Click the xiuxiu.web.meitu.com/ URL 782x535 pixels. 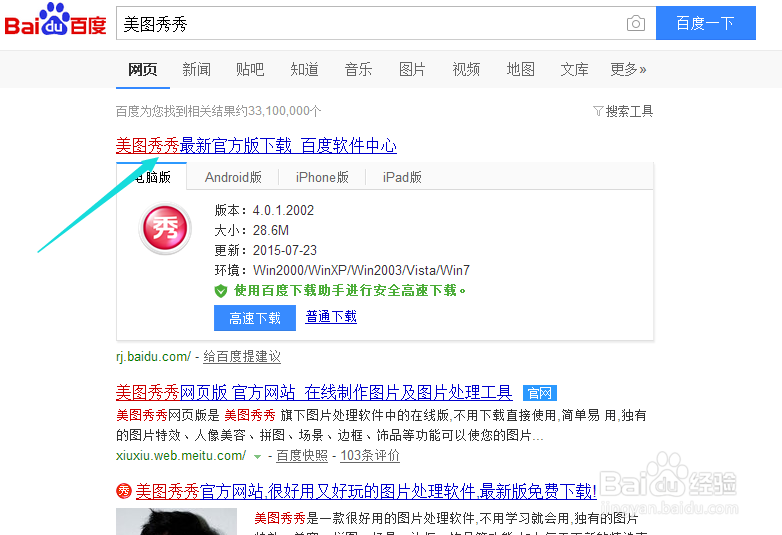pos(181,456)
